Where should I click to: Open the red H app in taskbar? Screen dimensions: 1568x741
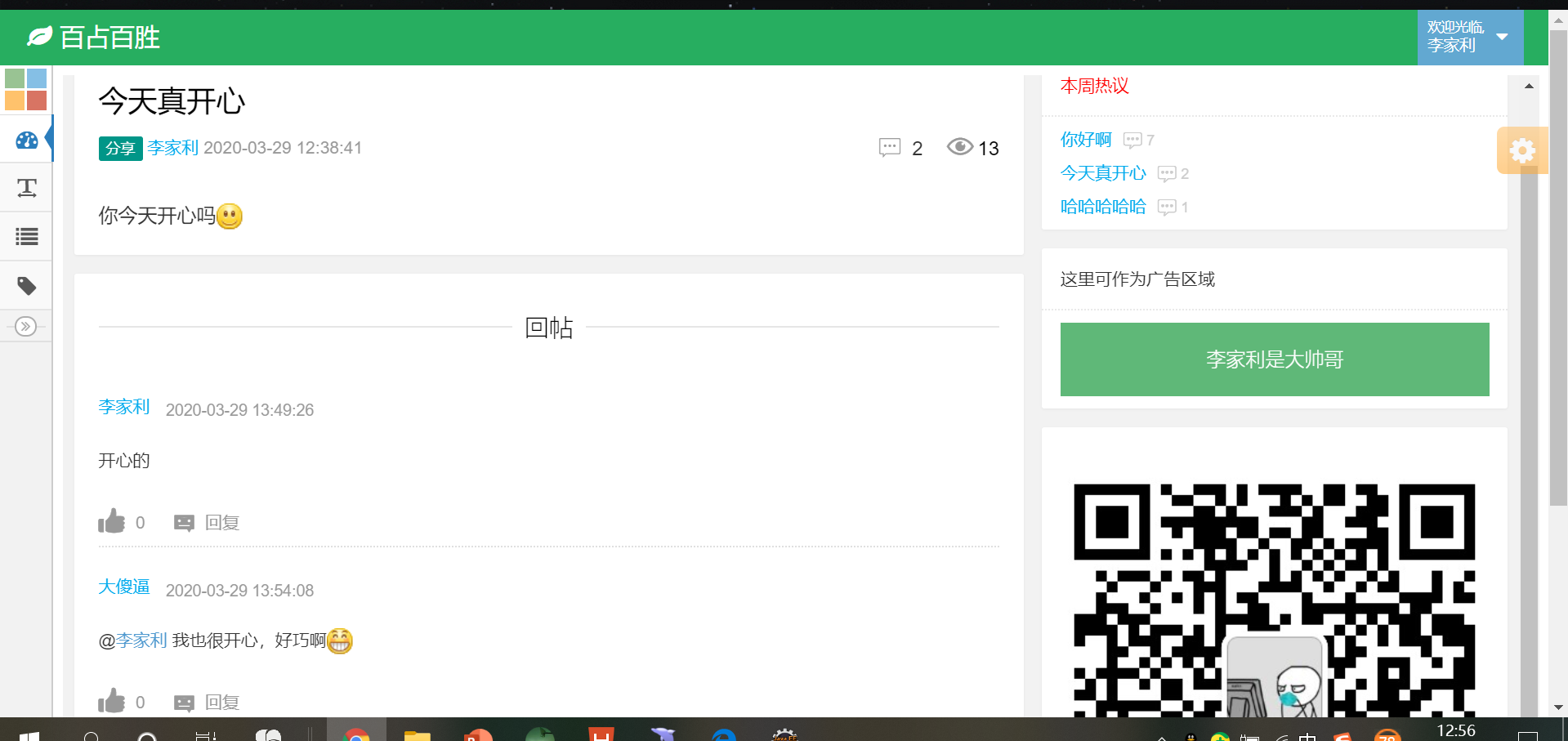coord(601,734)
